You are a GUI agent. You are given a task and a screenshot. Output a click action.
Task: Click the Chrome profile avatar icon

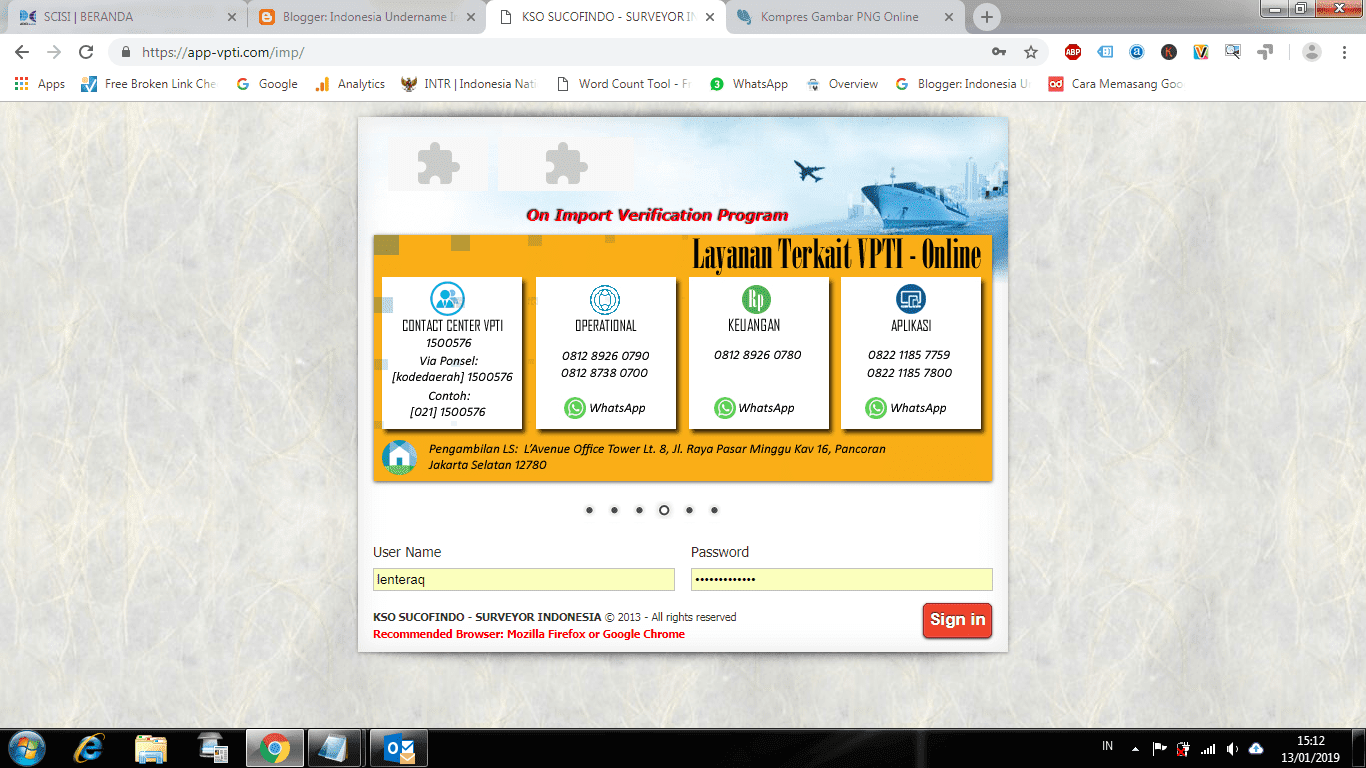(x=1312, y=52)
